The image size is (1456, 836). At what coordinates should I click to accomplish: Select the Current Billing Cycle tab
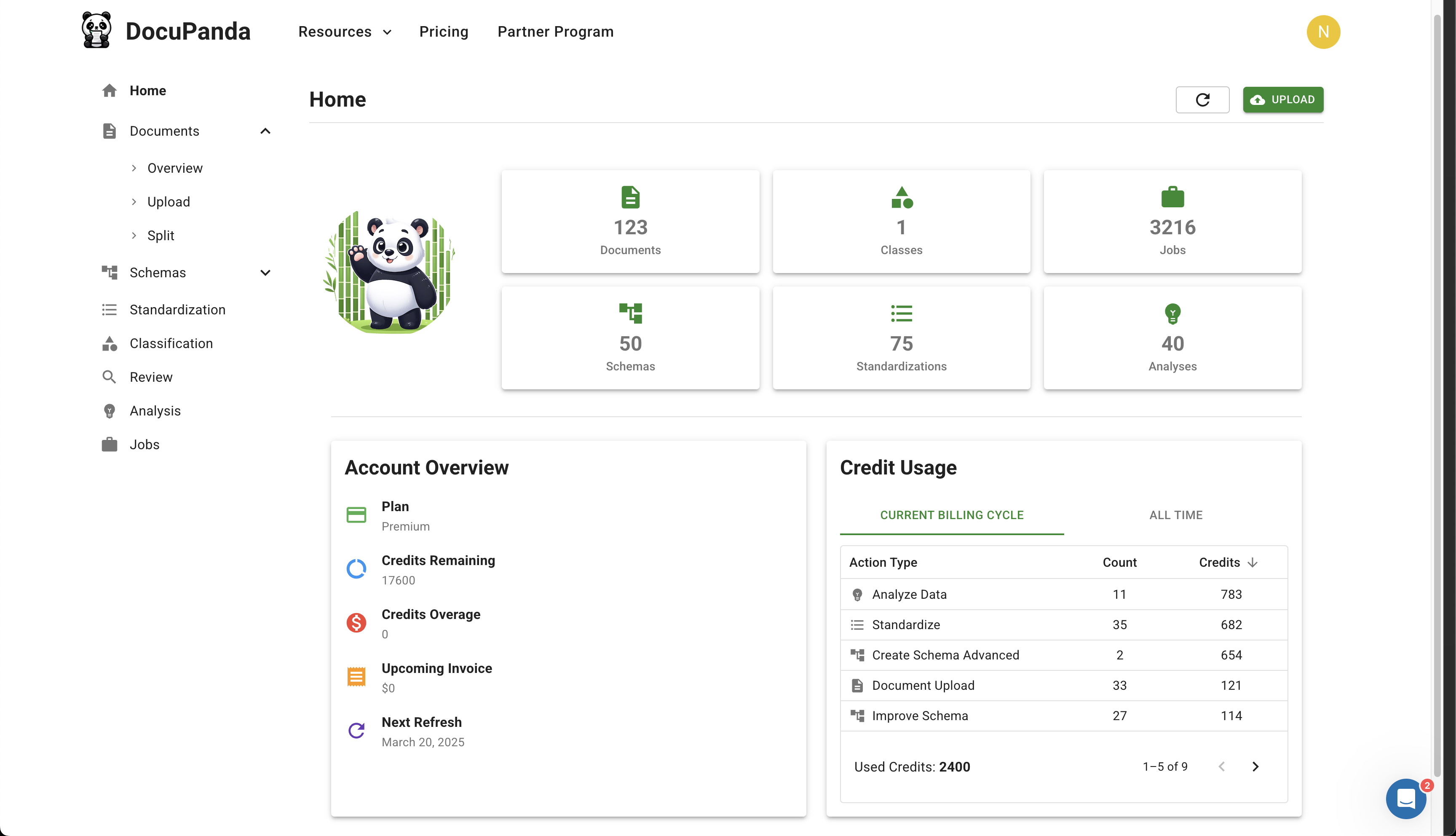[952, 515]
